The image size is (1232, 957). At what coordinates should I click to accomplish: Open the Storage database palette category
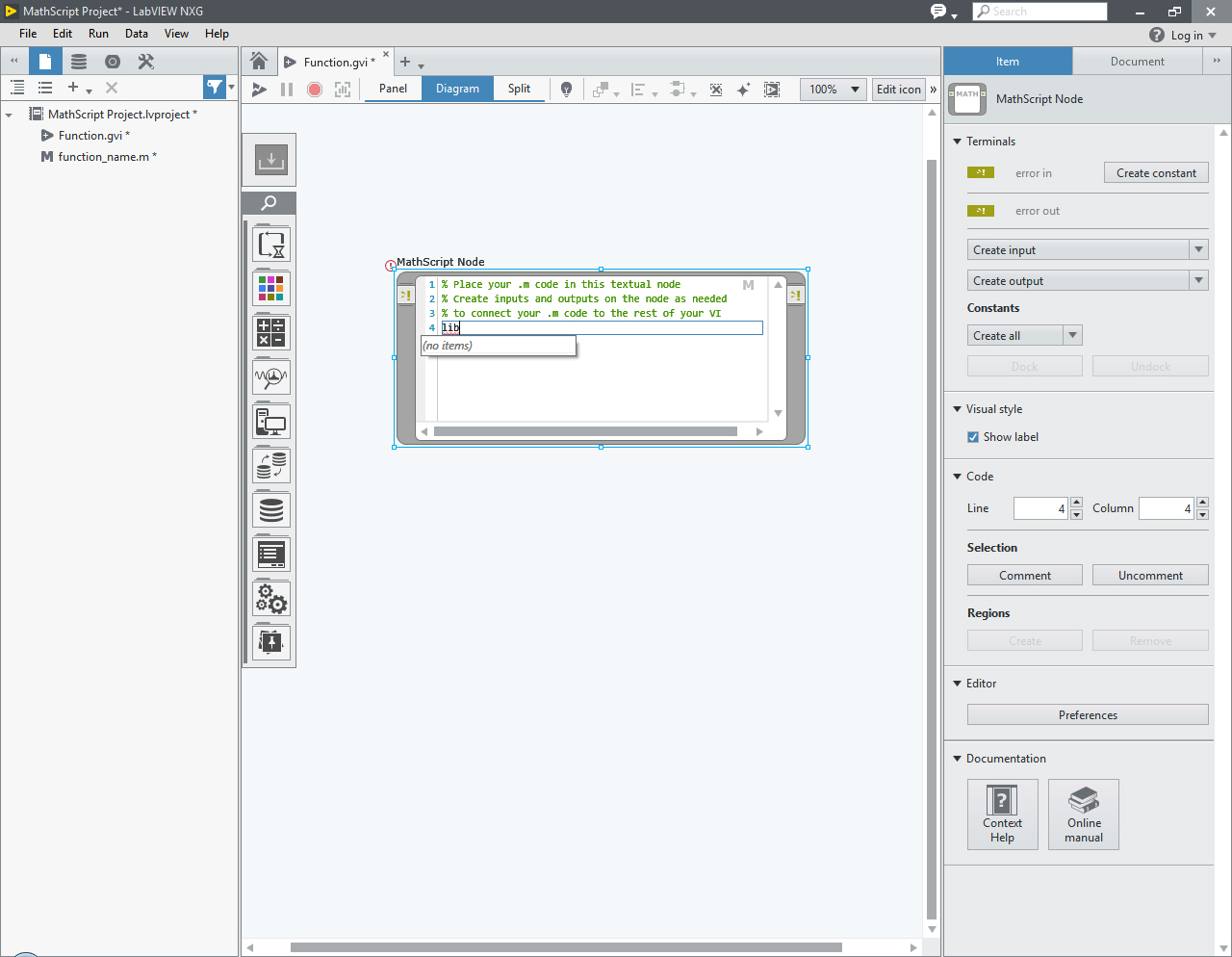pyautogui.click(x=271, y=510)
